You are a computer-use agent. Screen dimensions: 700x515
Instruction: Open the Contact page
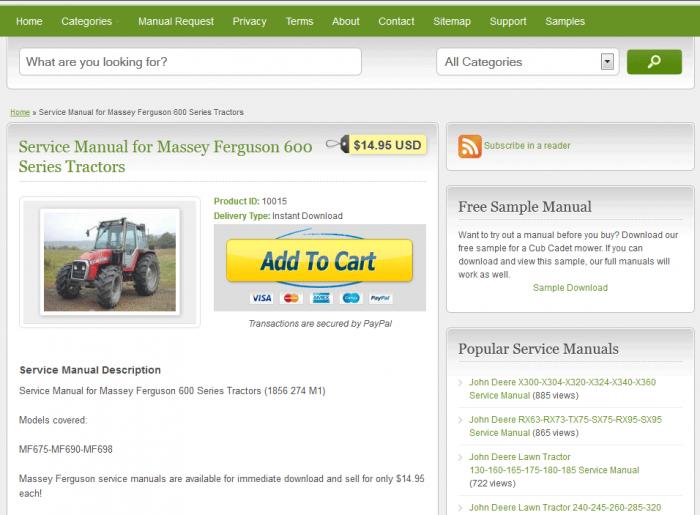point(396,21)
